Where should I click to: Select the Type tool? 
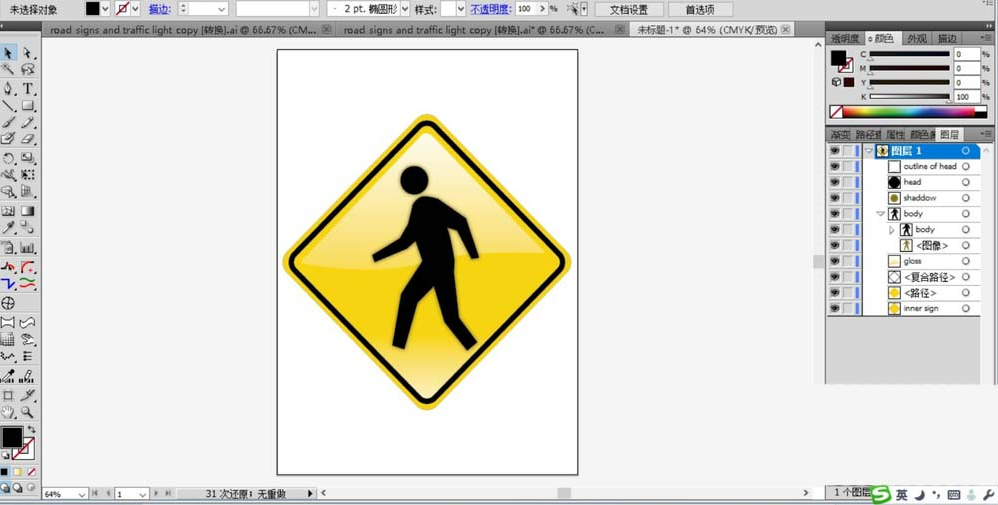[x=27, y=89]
